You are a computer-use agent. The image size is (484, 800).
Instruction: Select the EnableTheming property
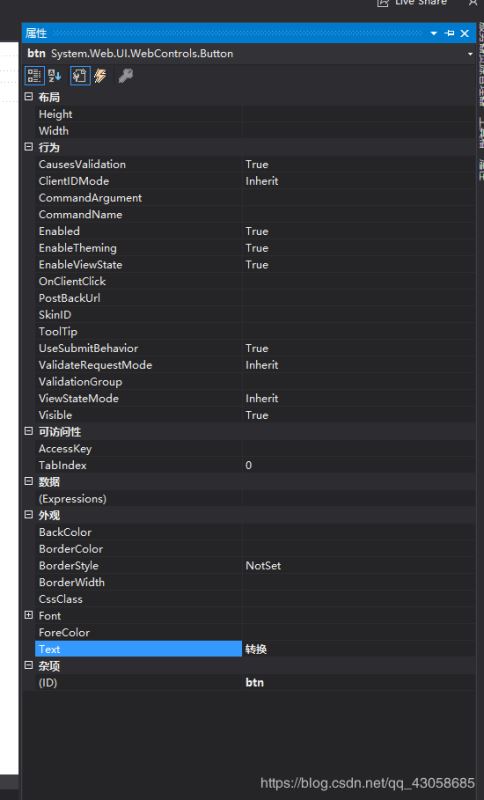[x=78, y=248]
